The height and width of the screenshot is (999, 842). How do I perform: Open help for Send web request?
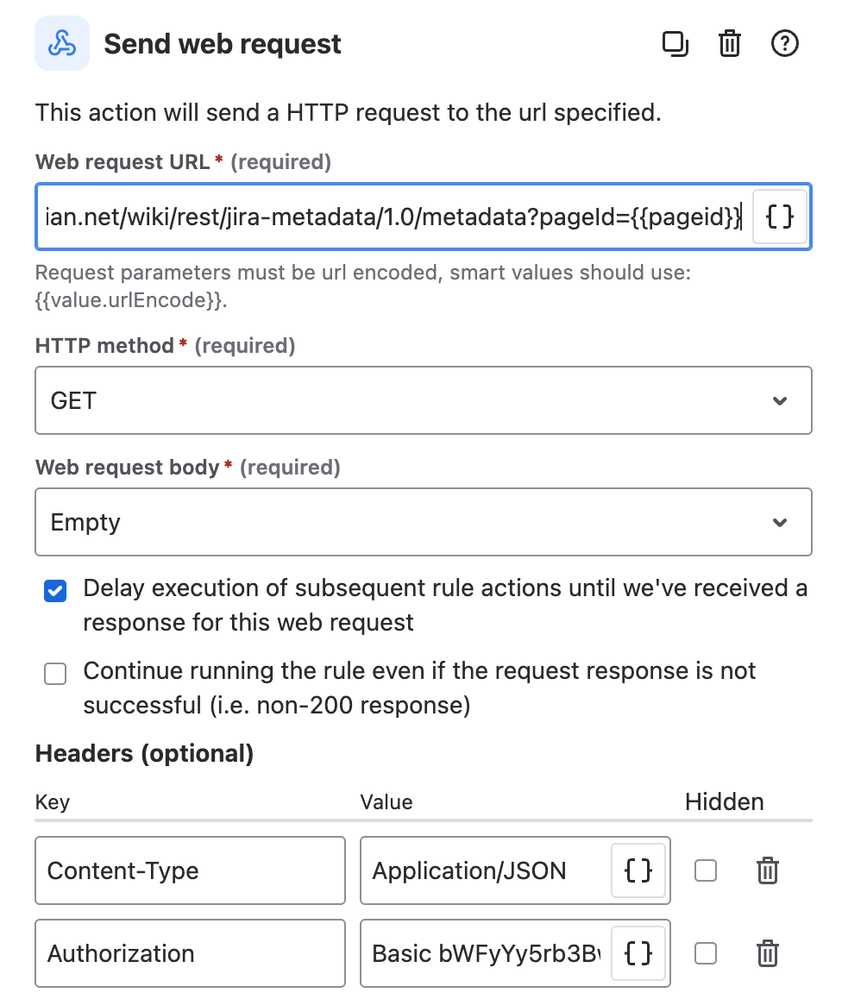tap(785, 43)
